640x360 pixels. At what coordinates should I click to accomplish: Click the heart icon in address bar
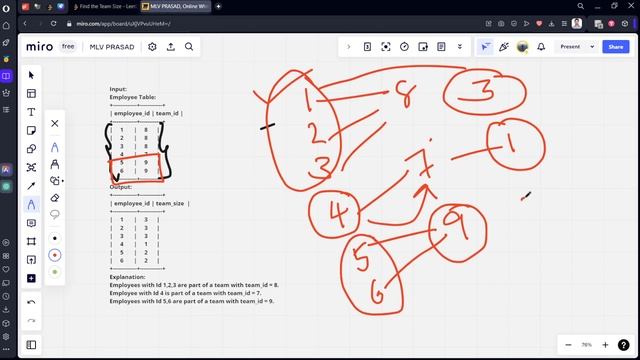(539, 24)
